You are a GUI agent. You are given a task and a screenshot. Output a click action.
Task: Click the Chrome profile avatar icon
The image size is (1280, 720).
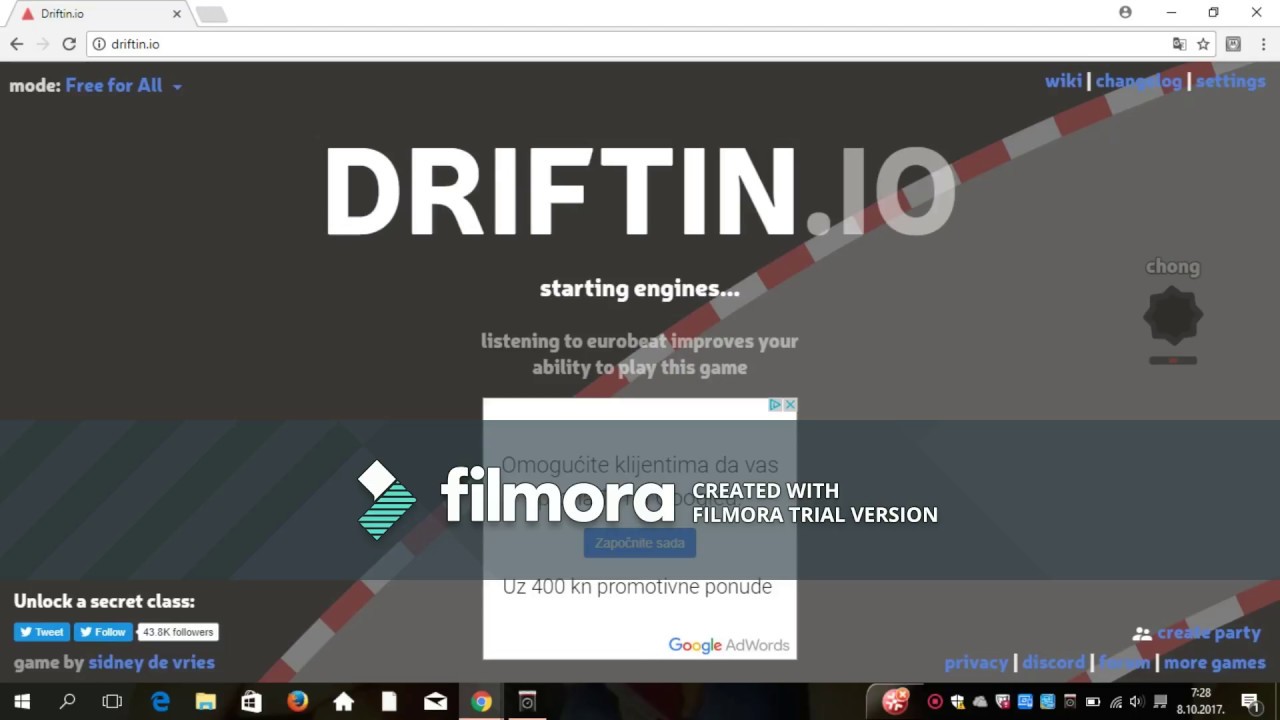(x=1125, y=12)
